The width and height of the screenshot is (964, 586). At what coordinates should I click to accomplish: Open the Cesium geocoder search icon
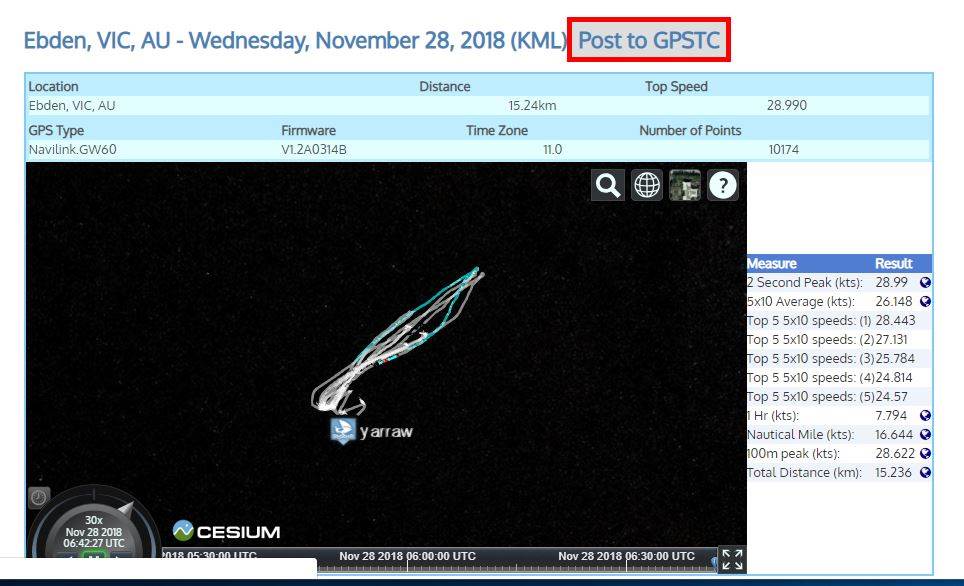[x=607, y=185]
